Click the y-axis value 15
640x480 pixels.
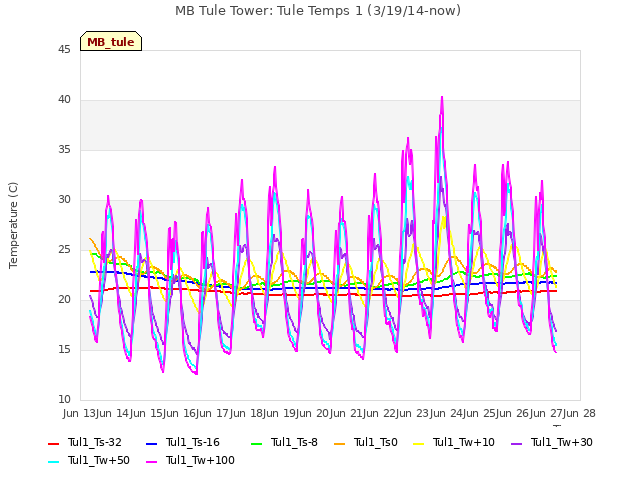pos(64,350)
